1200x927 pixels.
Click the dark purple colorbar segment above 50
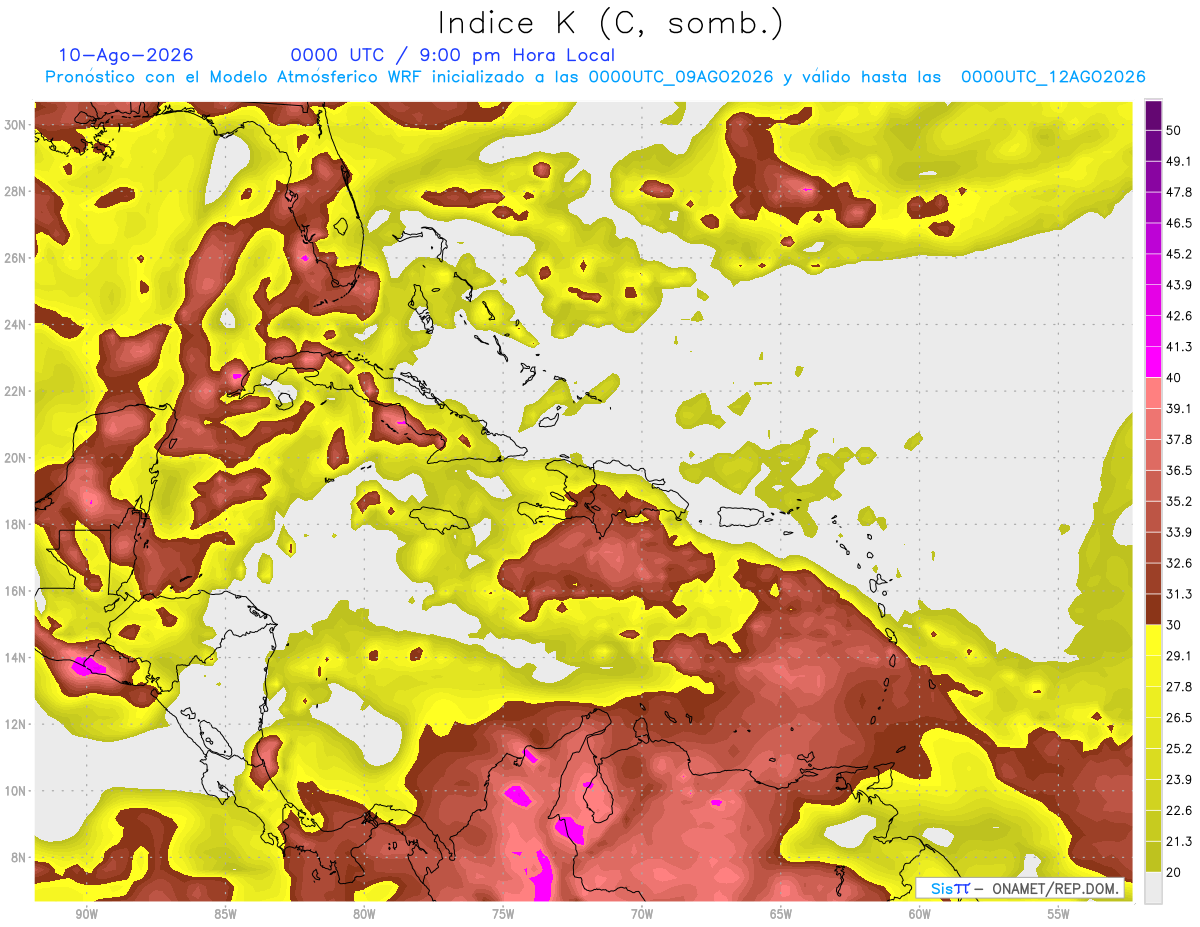tap(1153, 115)
